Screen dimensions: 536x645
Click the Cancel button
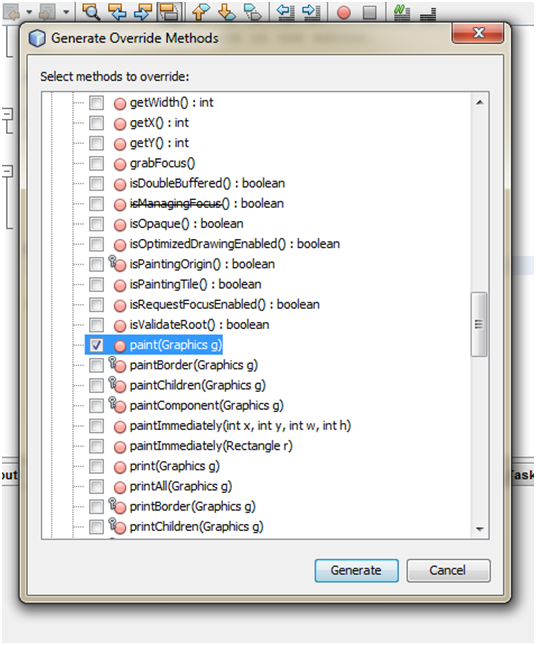coord(448,571)
